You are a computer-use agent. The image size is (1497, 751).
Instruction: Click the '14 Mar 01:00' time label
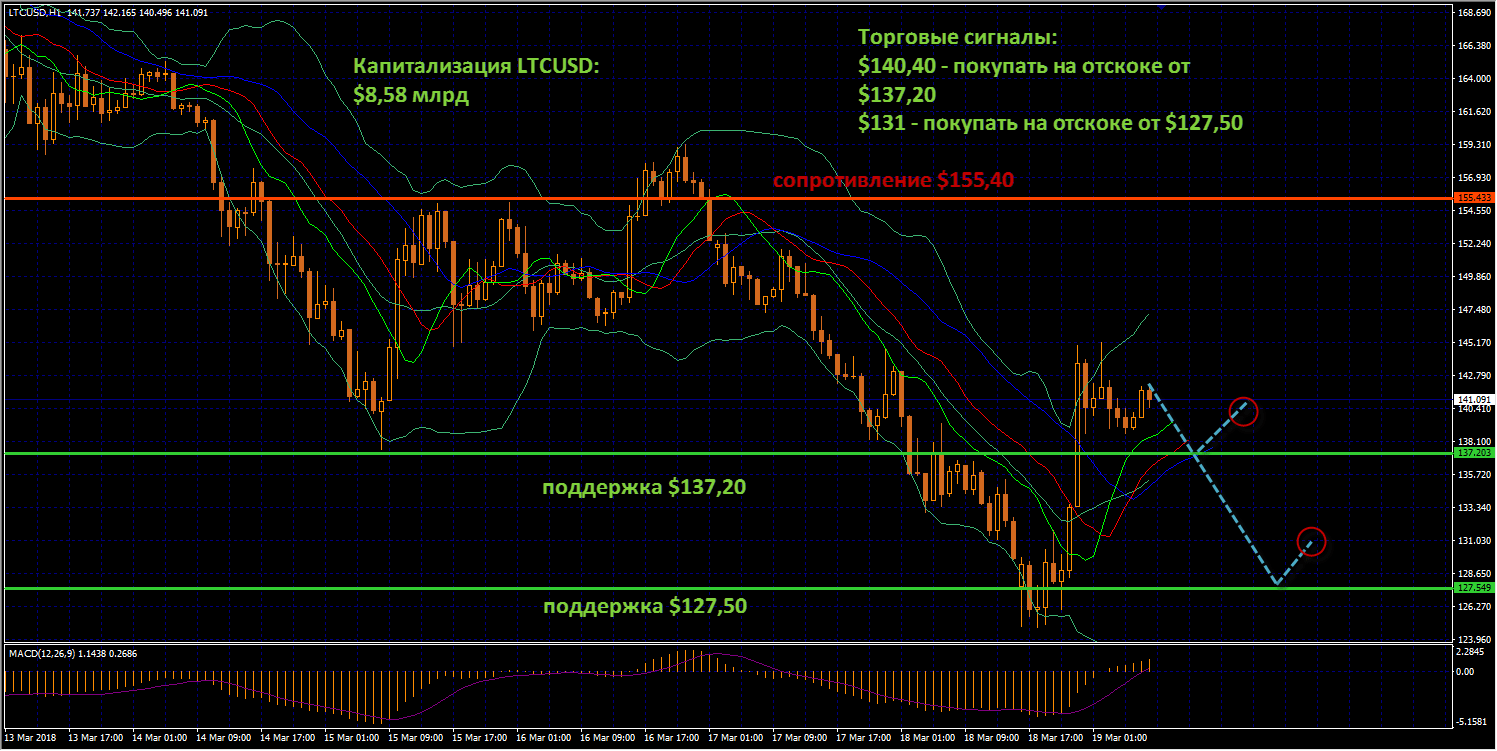click(159, 737)
